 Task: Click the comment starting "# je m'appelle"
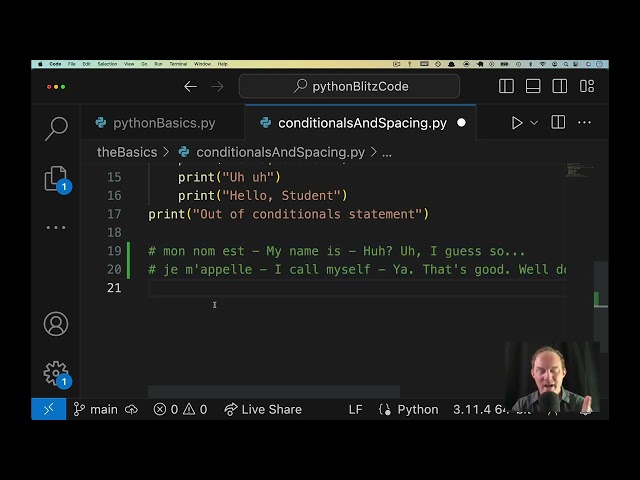357,269
